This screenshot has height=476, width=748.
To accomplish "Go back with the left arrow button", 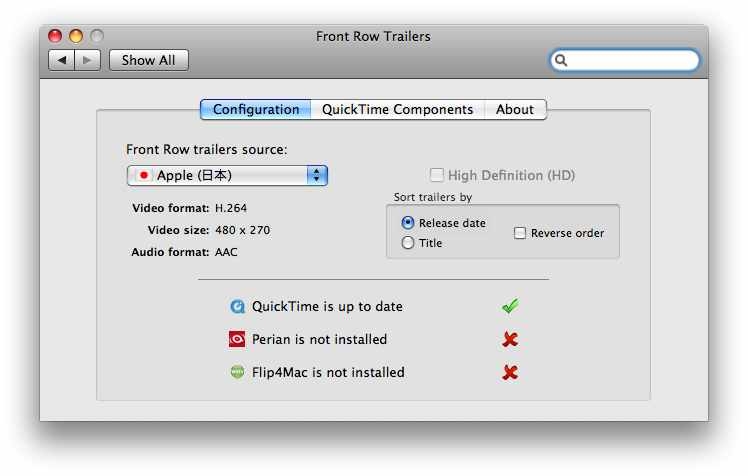I will coord(62,60).
